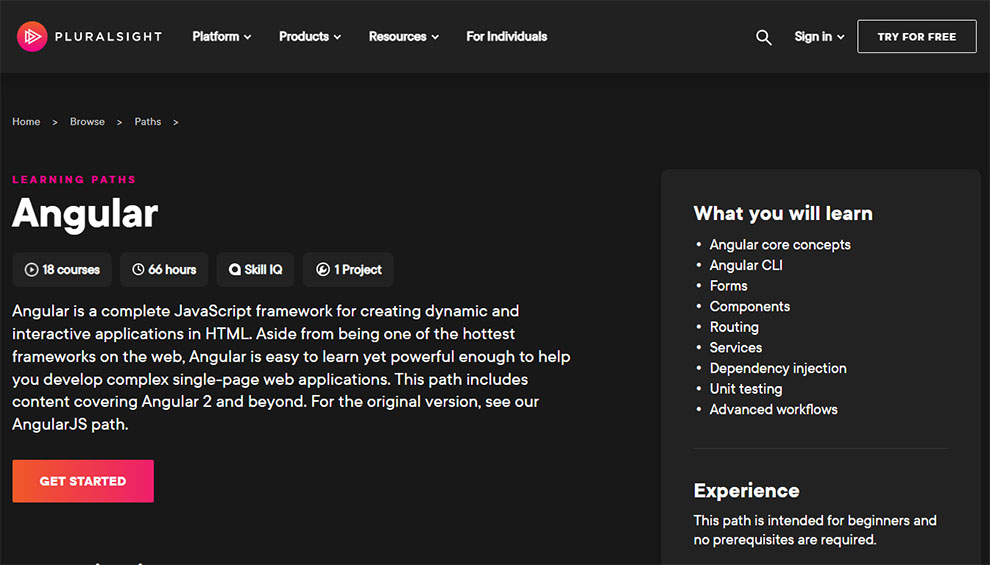
Task: Click the Services list item
Action: click(736, 348)
